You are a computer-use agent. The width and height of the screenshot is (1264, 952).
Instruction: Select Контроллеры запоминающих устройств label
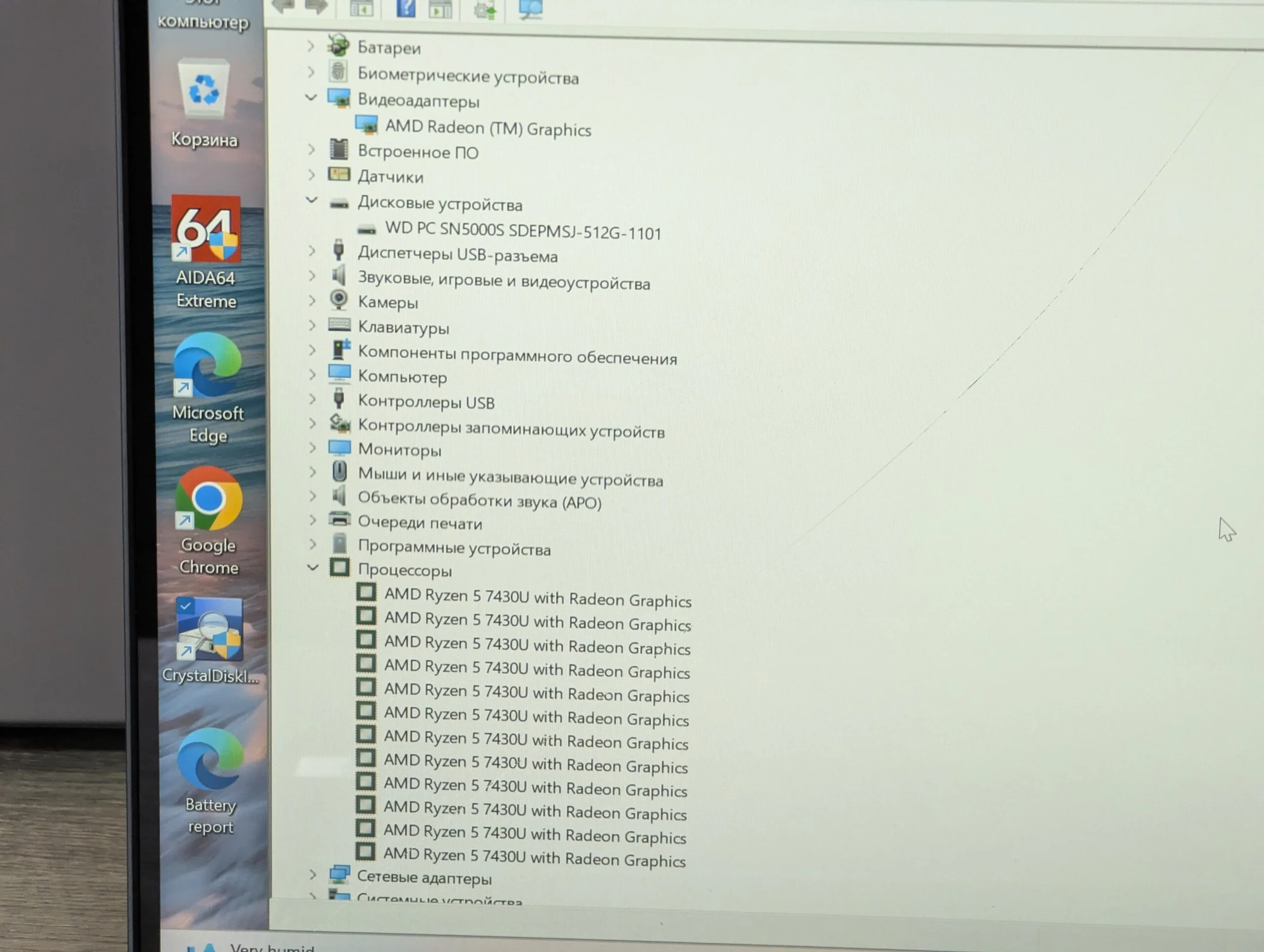(x=511, y=429)
